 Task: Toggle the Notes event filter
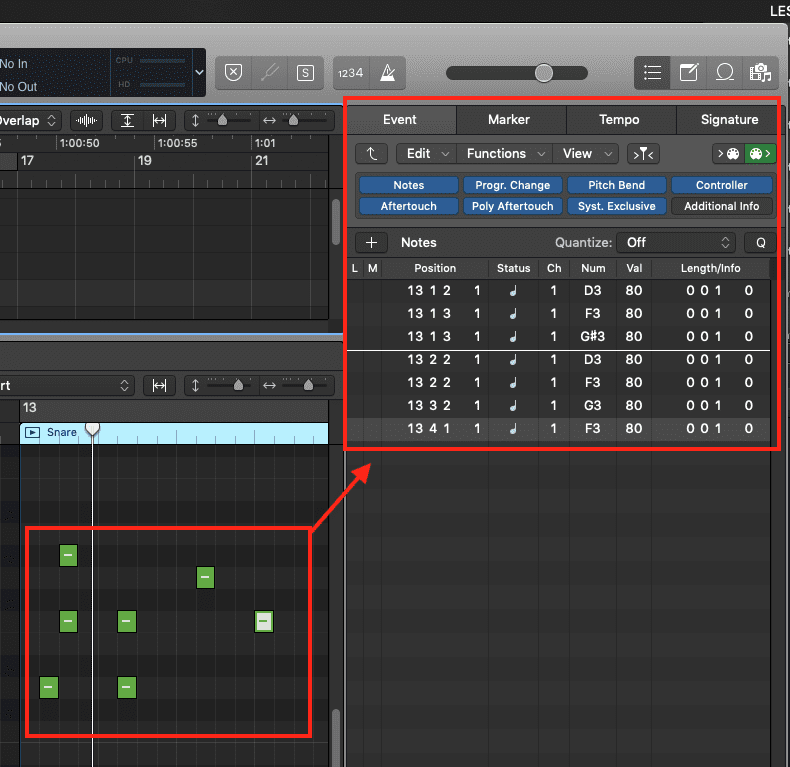tap(409, 185)
